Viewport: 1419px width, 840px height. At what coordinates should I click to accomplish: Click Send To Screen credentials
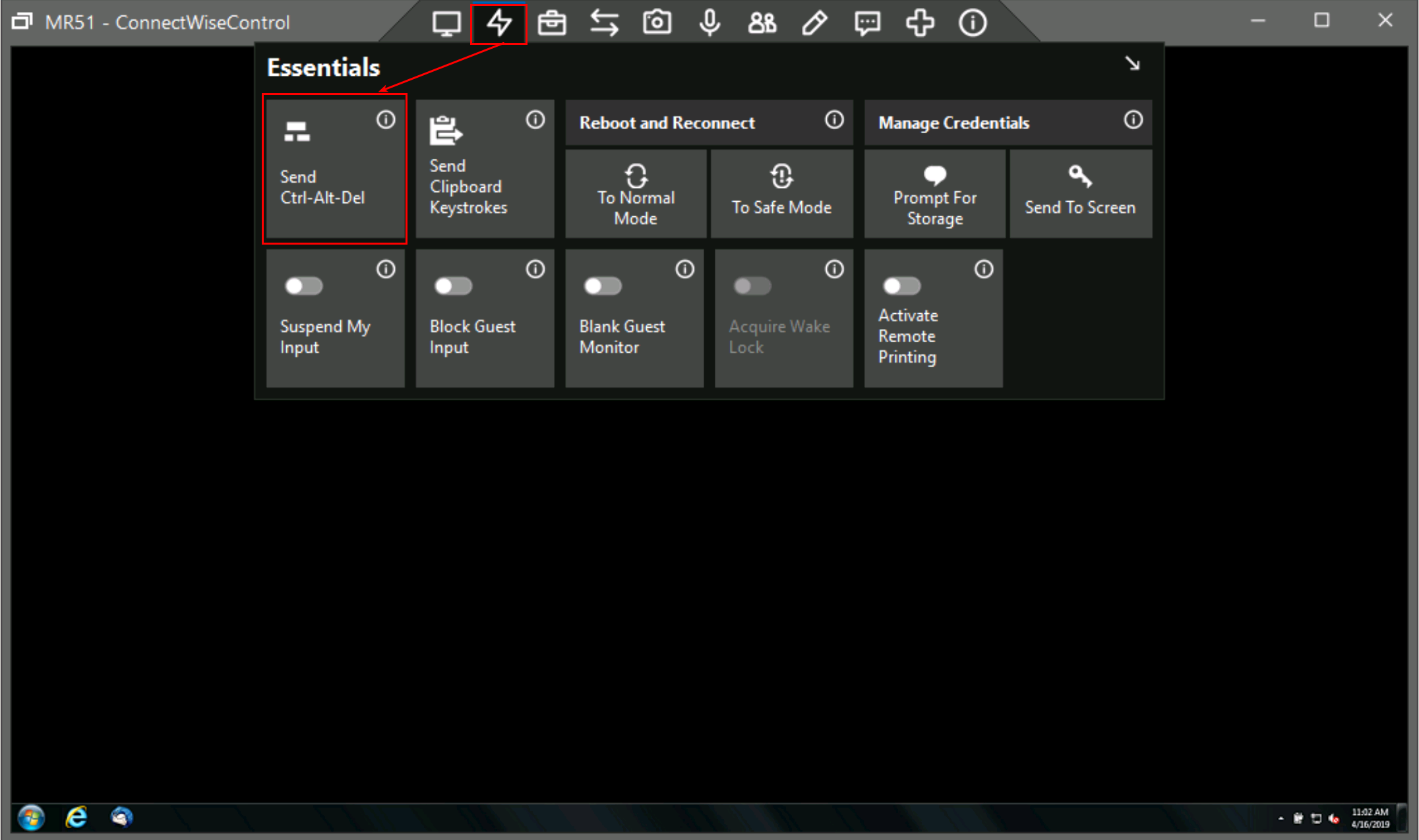click(x=1081, y=194)
